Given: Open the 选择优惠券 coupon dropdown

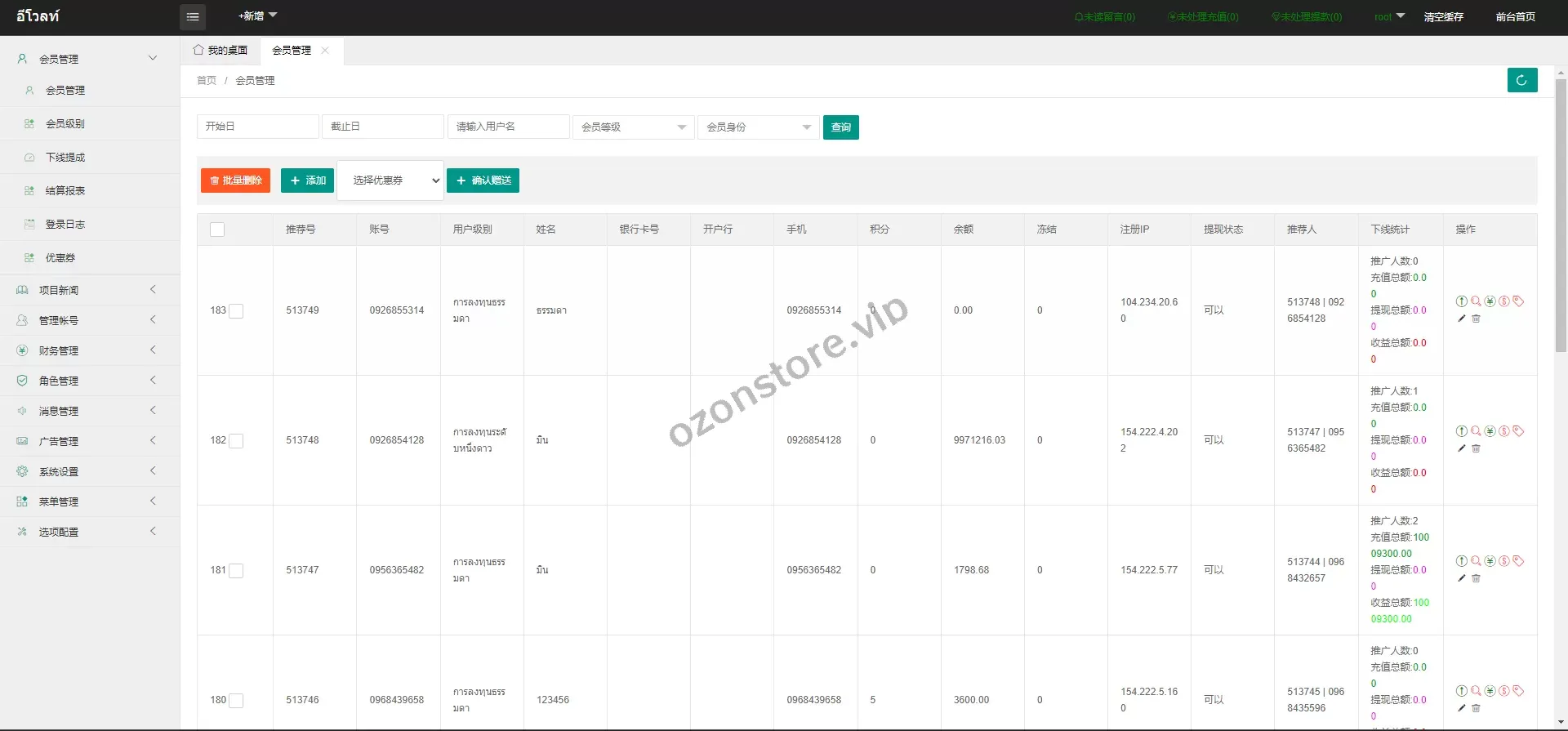Looking at the screenshot, I should (x=390, y=181).
